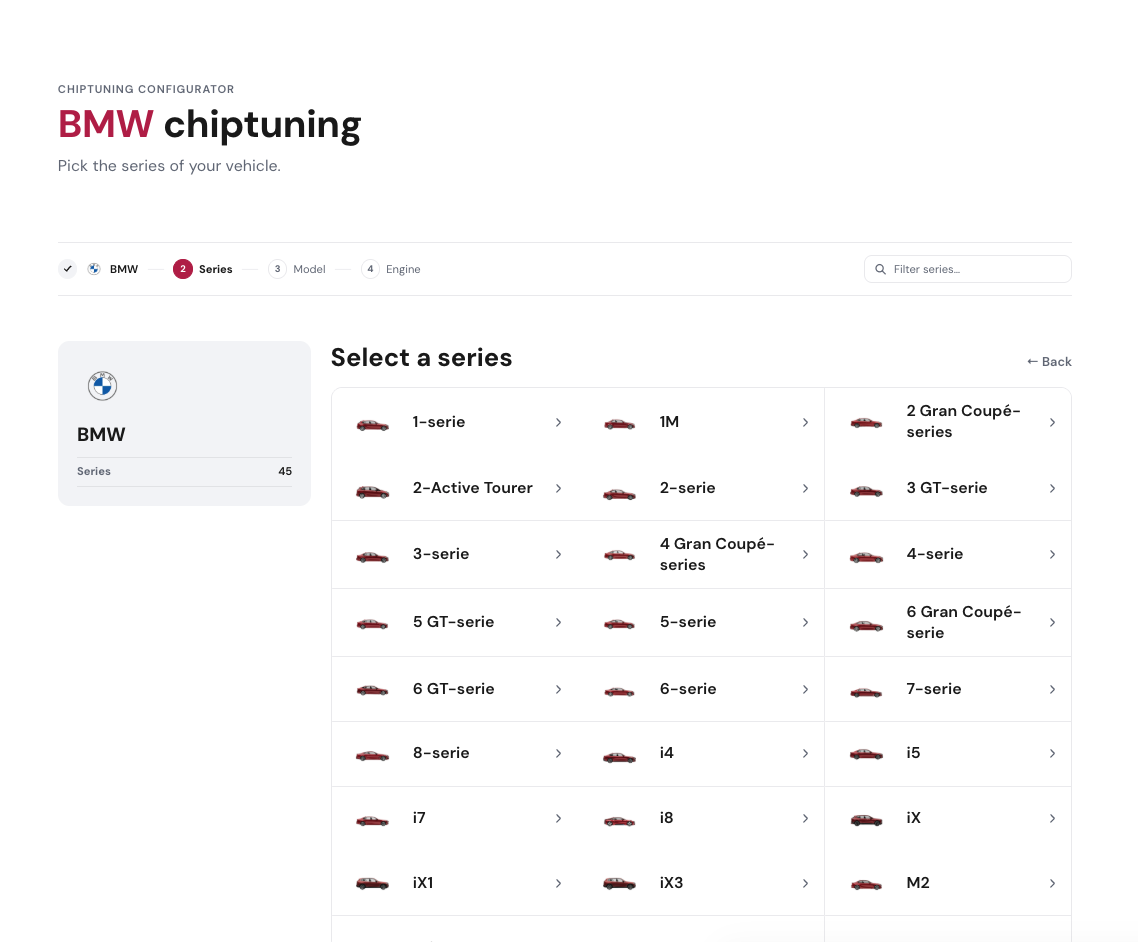Open M2 using its chevron arrow

coord(1052,883)
